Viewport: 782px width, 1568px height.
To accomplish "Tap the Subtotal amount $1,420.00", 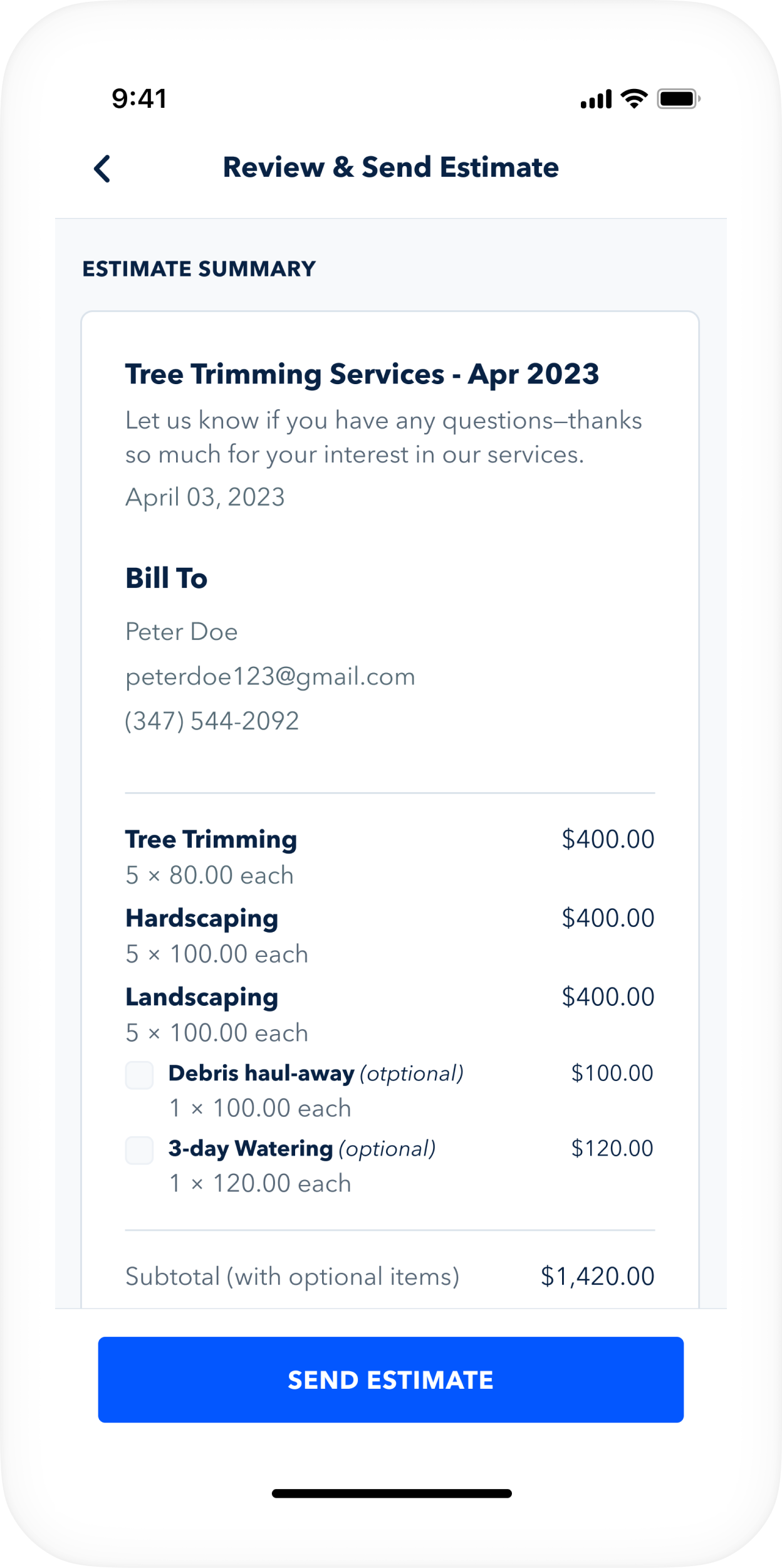I will 597,1277.
